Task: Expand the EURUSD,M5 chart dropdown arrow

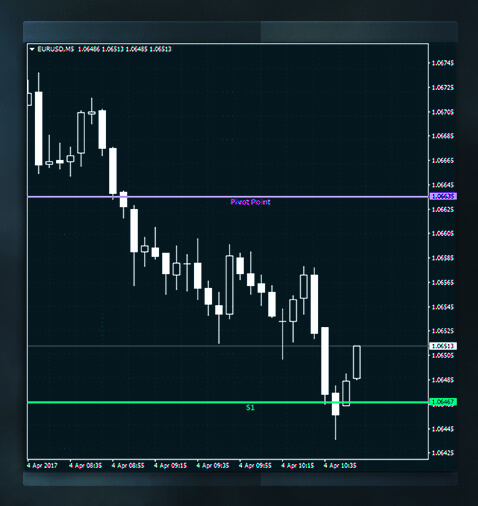Action: [32, 49]
